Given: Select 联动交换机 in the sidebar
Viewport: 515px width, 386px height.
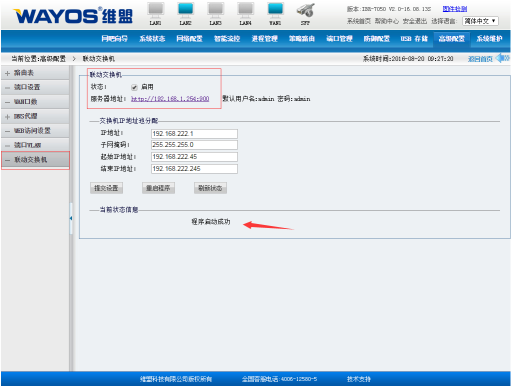Looking at the screenshot, I should [35, 160].
